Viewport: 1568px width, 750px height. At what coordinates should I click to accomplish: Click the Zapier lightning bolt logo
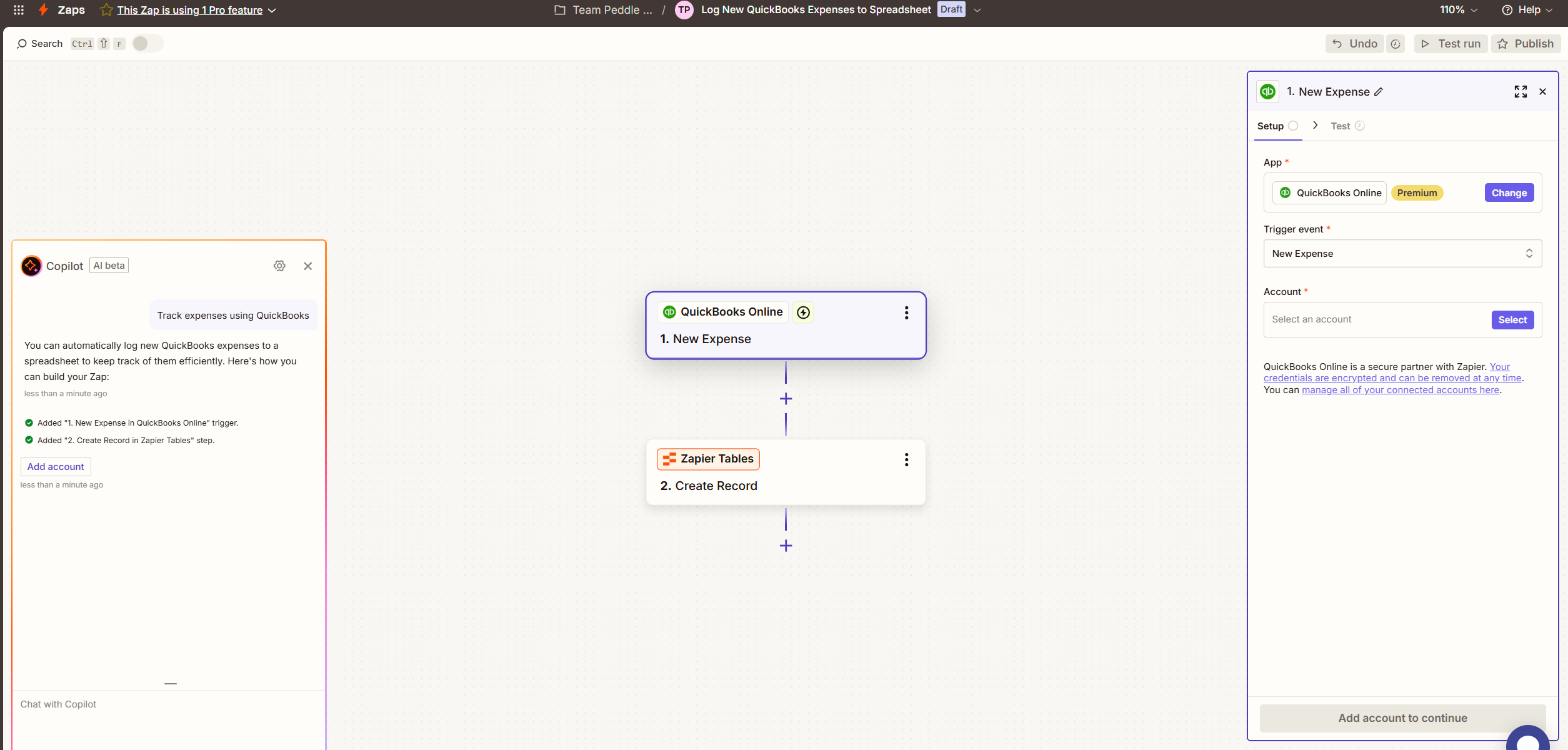(x=43, y=10)
